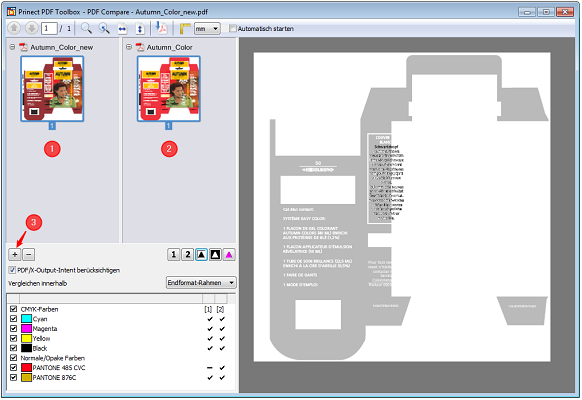Screen dimensions: 582x400
Task: Click the fit-to-width icon
Action: pyautogui.click(x=122, y=29)
